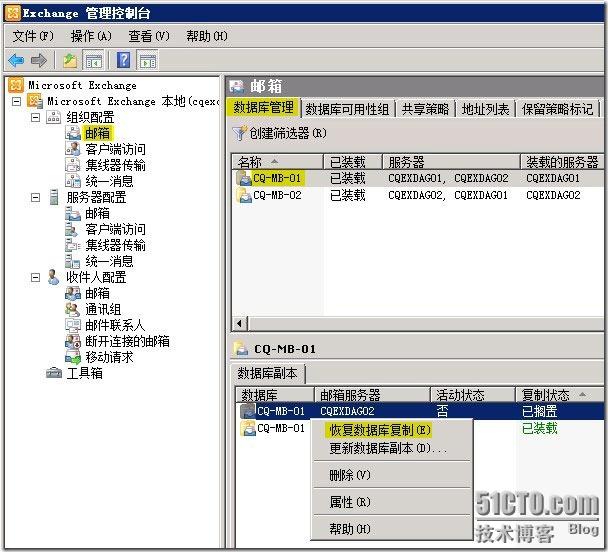608x552 pixels.
Task: Click the database list left scroll arrow
Action: coord(240,323)
